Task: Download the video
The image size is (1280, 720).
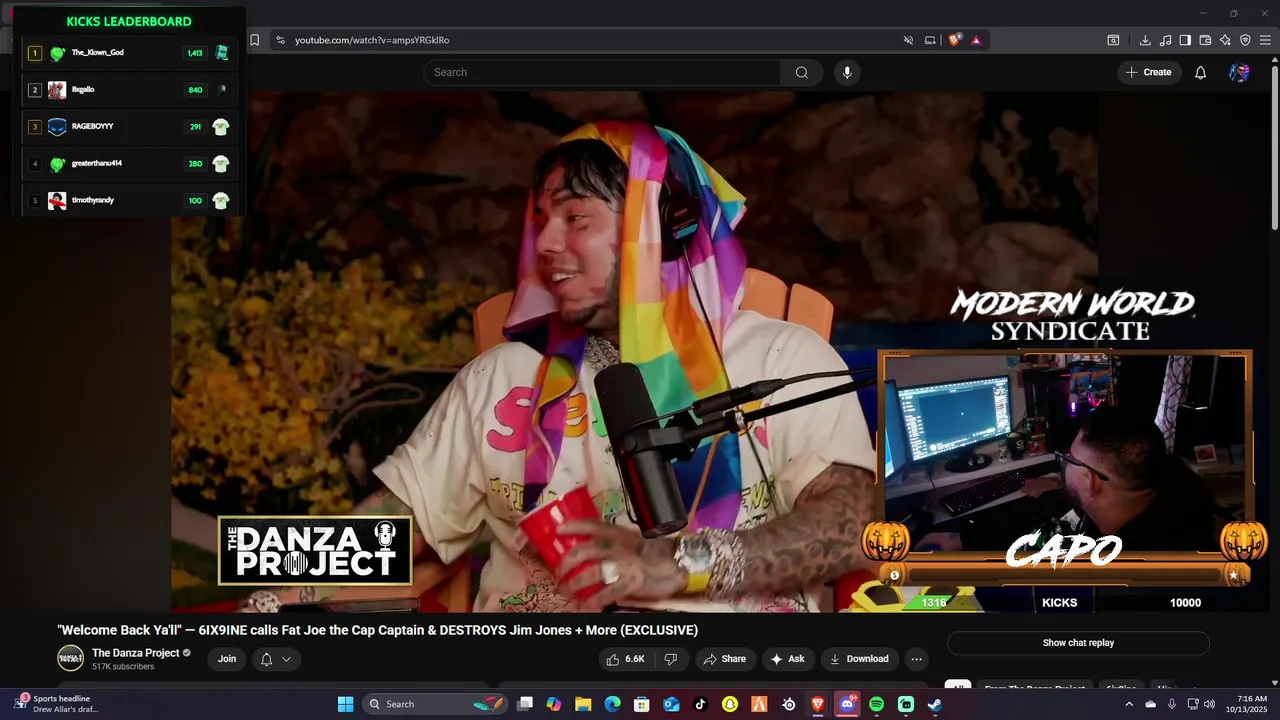Action: (x=859, y=659)
